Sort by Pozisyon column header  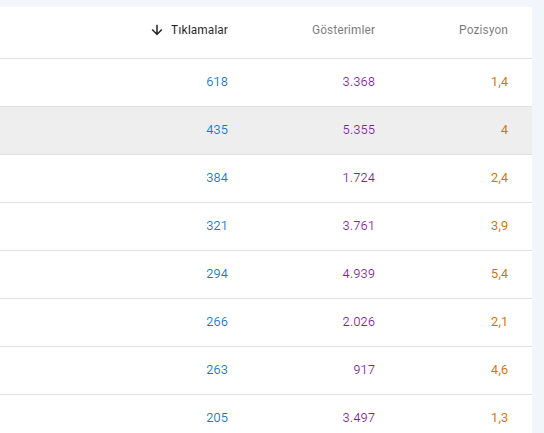click(483, 30)
